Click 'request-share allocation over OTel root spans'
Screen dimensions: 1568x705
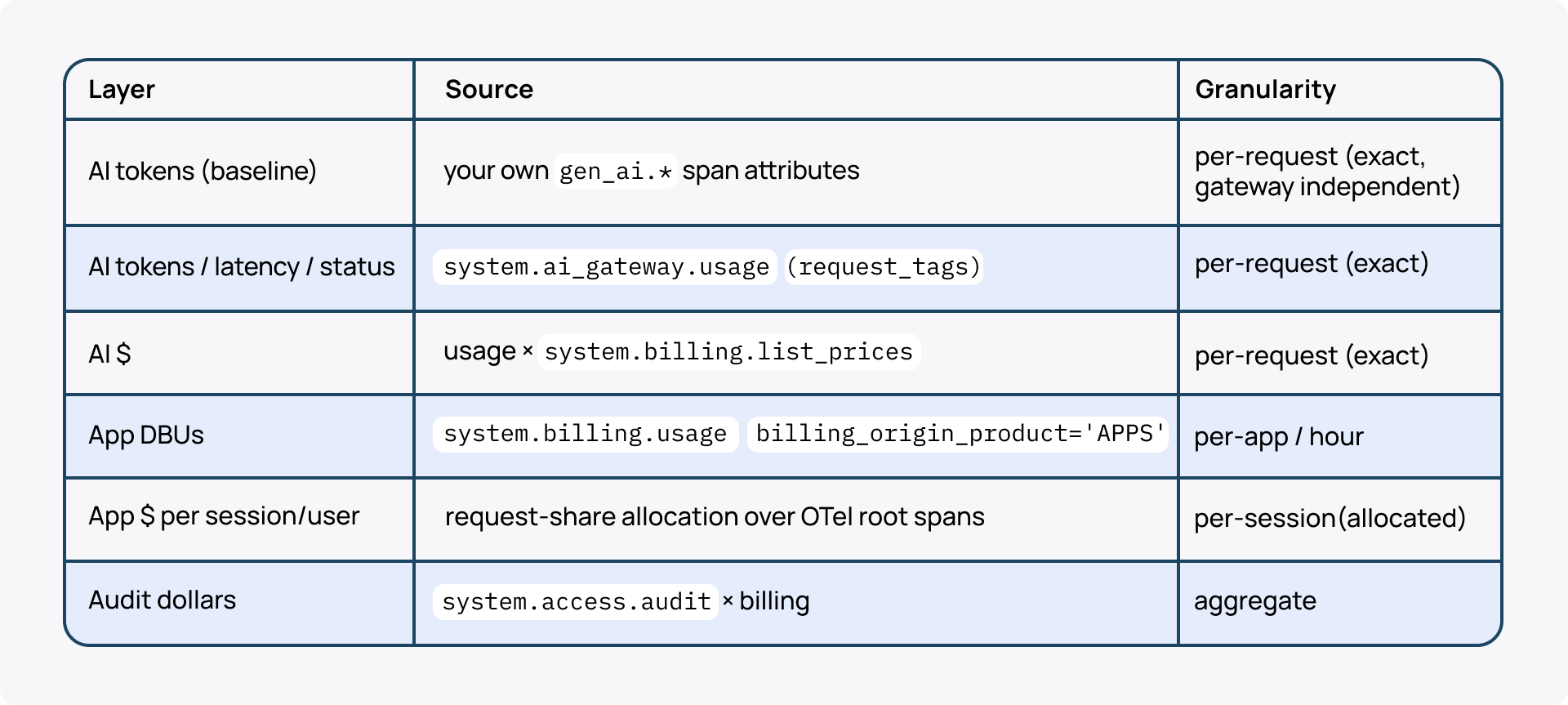[x=715, y=517]
